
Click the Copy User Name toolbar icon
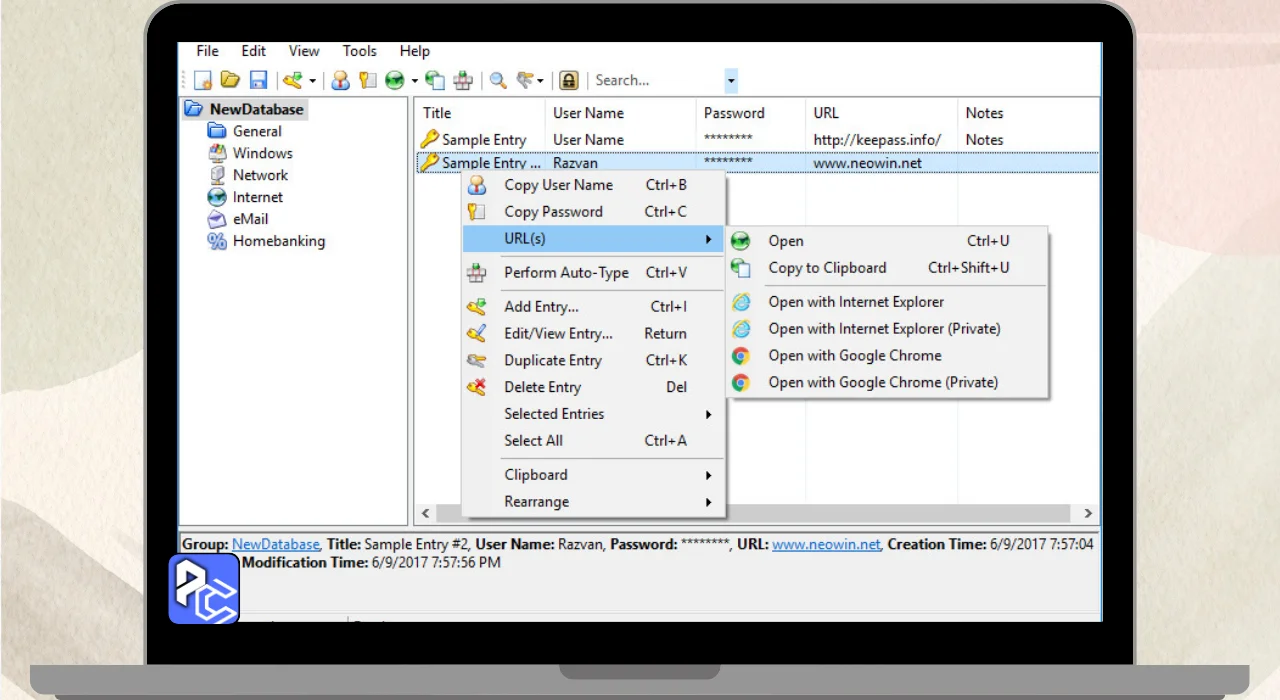[x=340, y=80]
